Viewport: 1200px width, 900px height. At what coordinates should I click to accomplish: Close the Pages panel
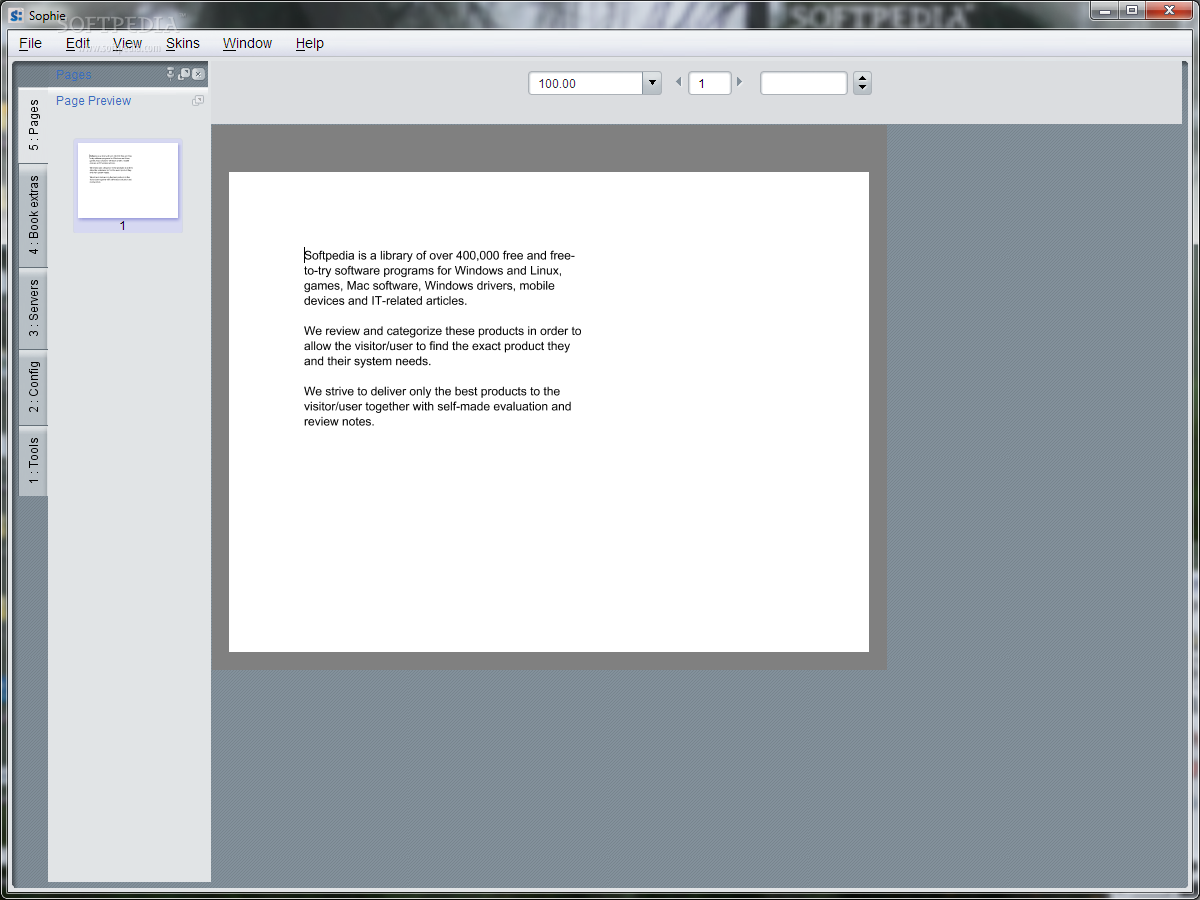[x=198, y=74]
